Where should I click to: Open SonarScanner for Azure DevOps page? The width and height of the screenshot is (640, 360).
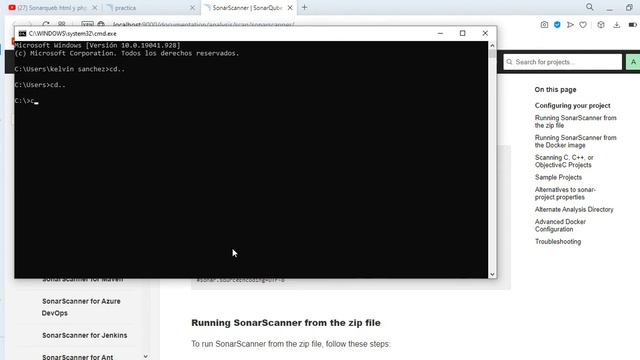pyautogui.click(x=81, y=307)
